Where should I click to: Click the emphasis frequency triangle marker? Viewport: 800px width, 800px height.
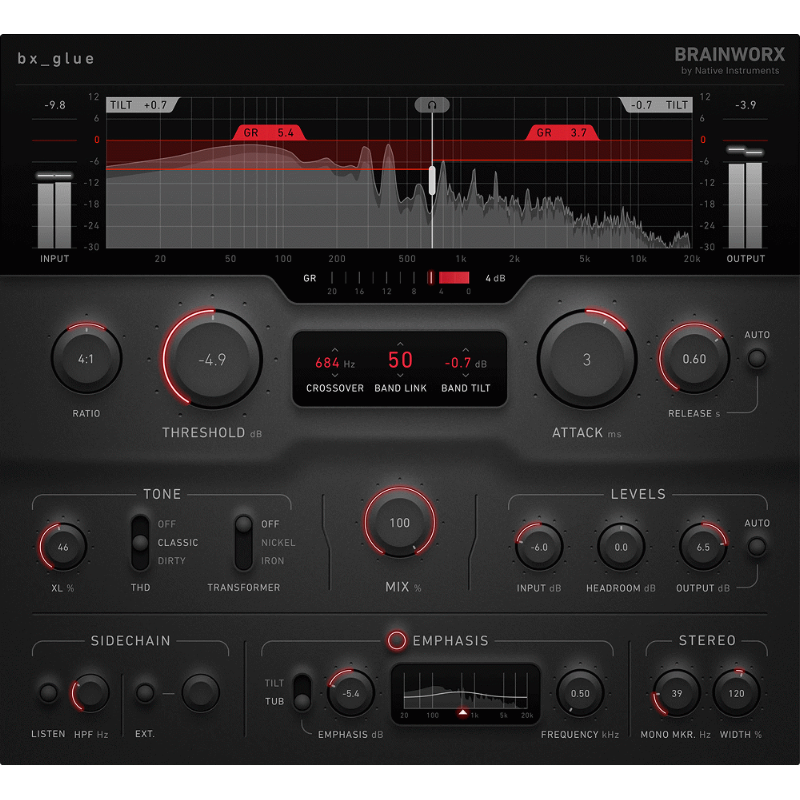click(462, 712)
